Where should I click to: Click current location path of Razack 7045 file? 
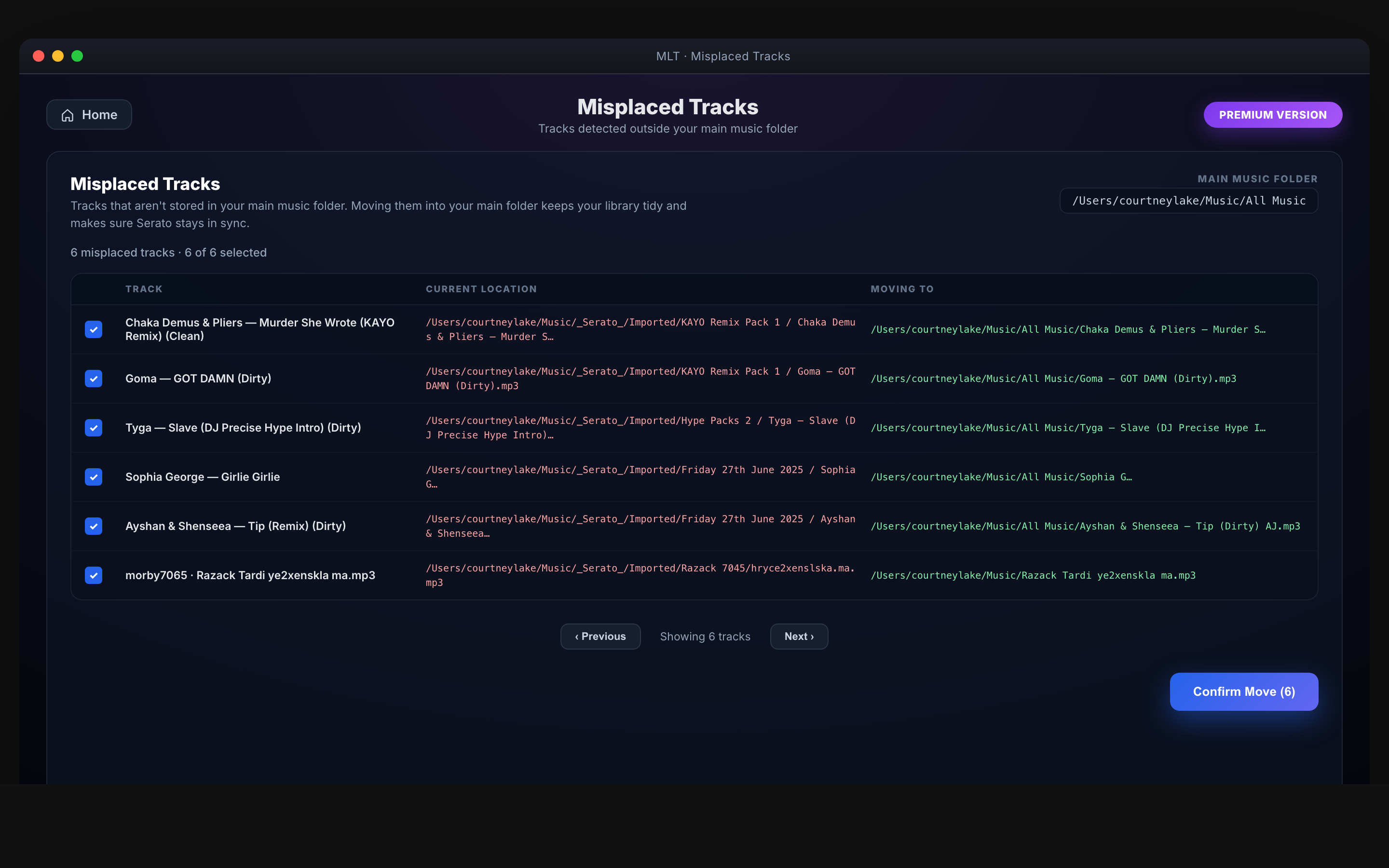(640, 575)
